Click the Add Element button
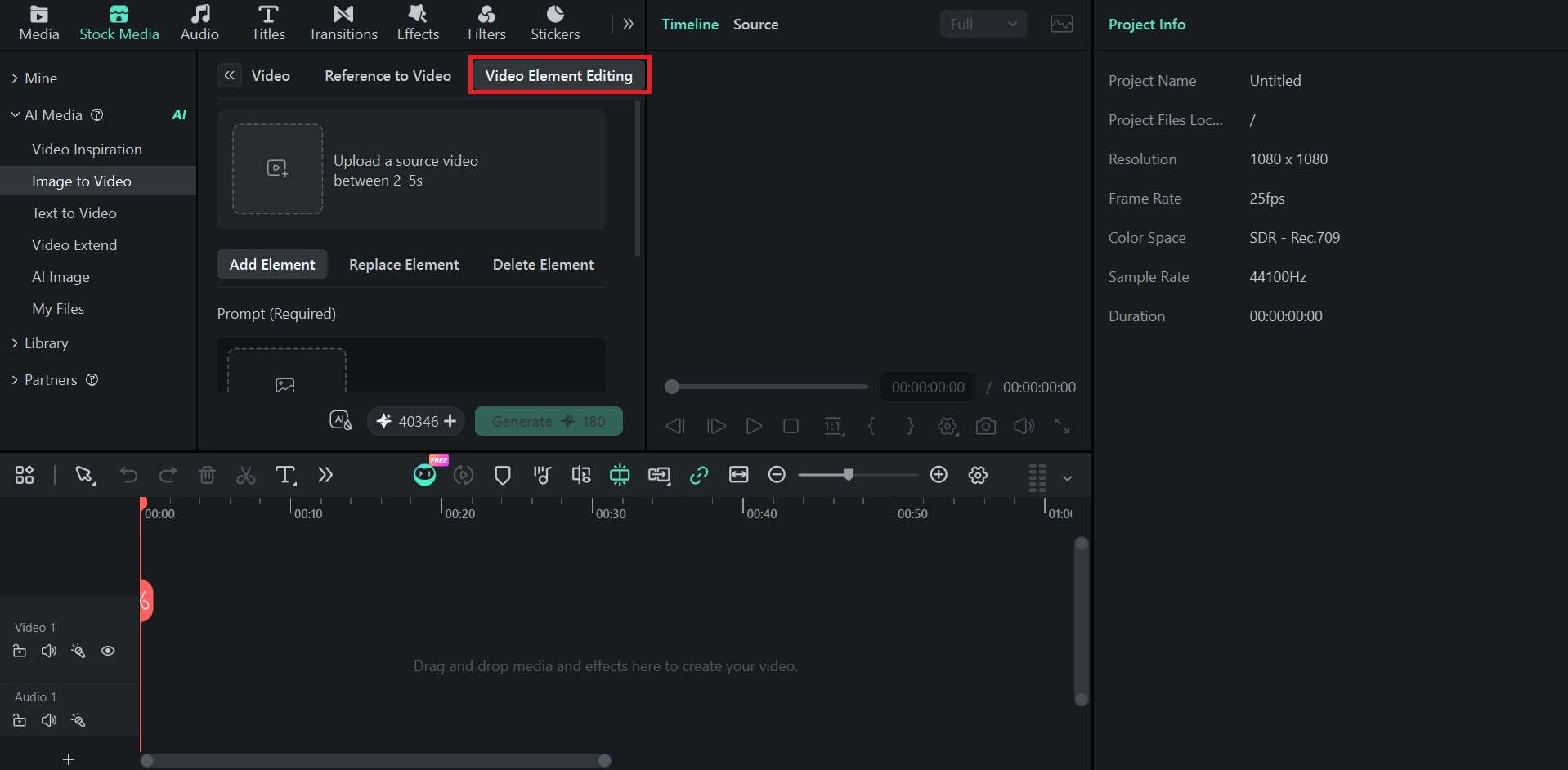The image size is (1568, 770). point(272,265)
